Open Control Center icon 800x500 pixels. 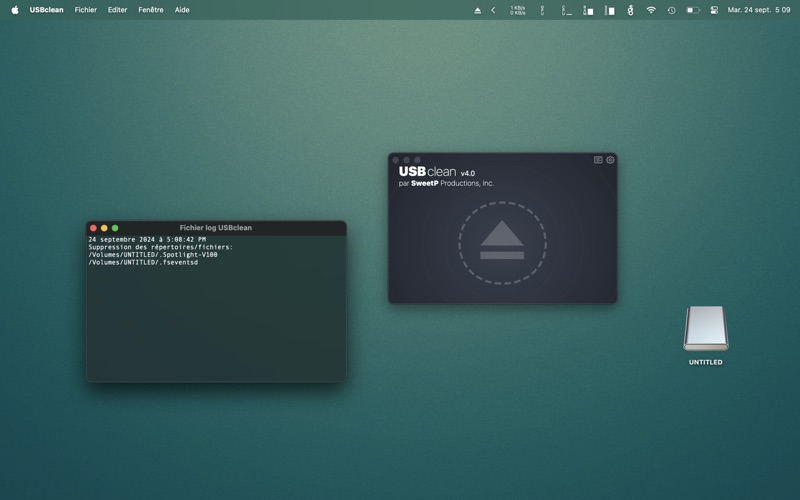pyautogui.click(x=714, y=10)
